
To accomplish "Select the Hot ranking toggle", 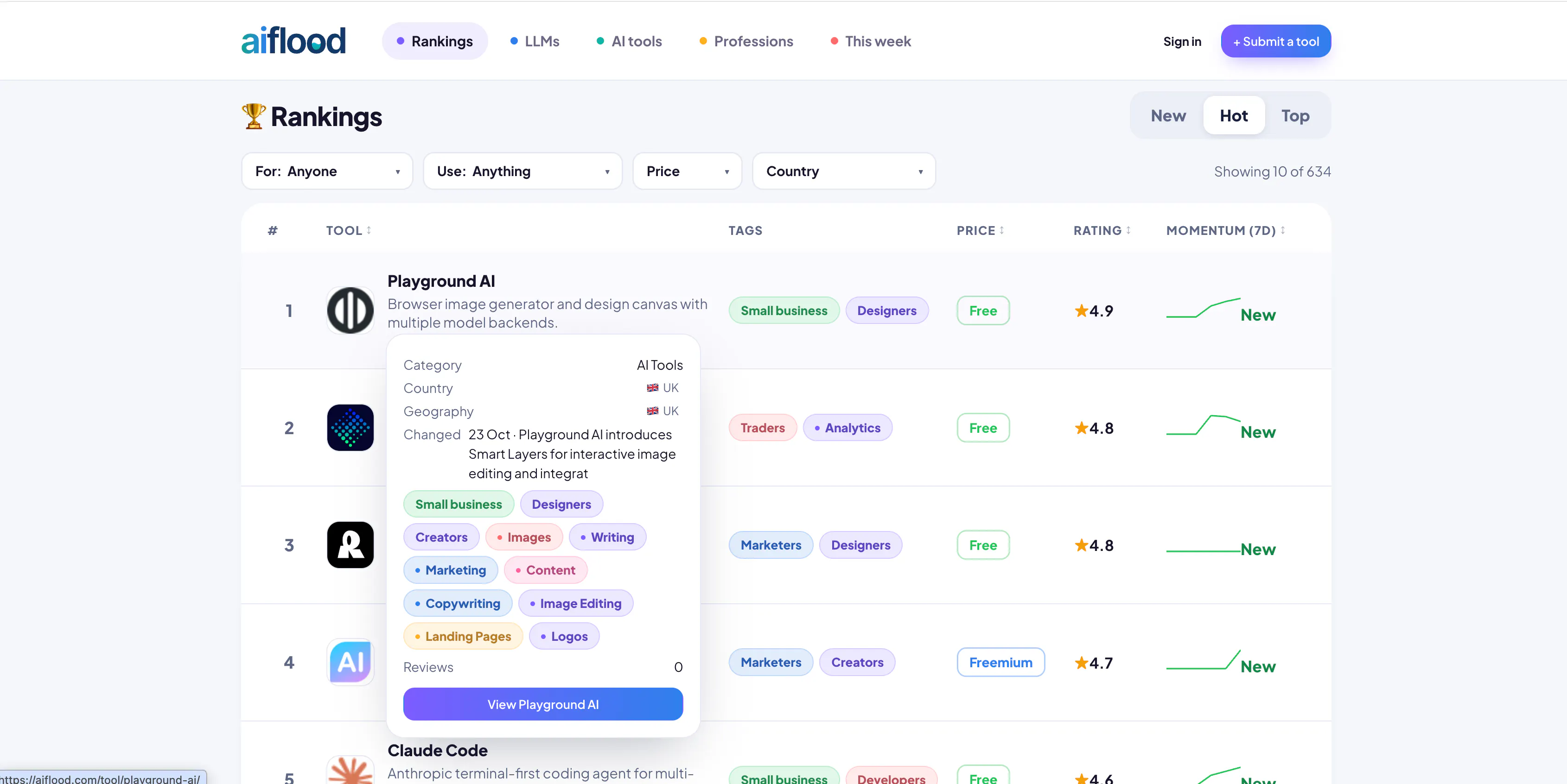I will pos(1234,115).
